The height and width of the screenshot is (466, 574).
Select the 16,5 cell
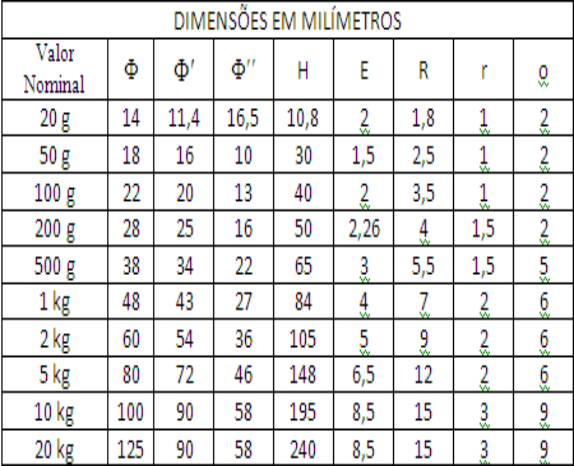point(243,118)
